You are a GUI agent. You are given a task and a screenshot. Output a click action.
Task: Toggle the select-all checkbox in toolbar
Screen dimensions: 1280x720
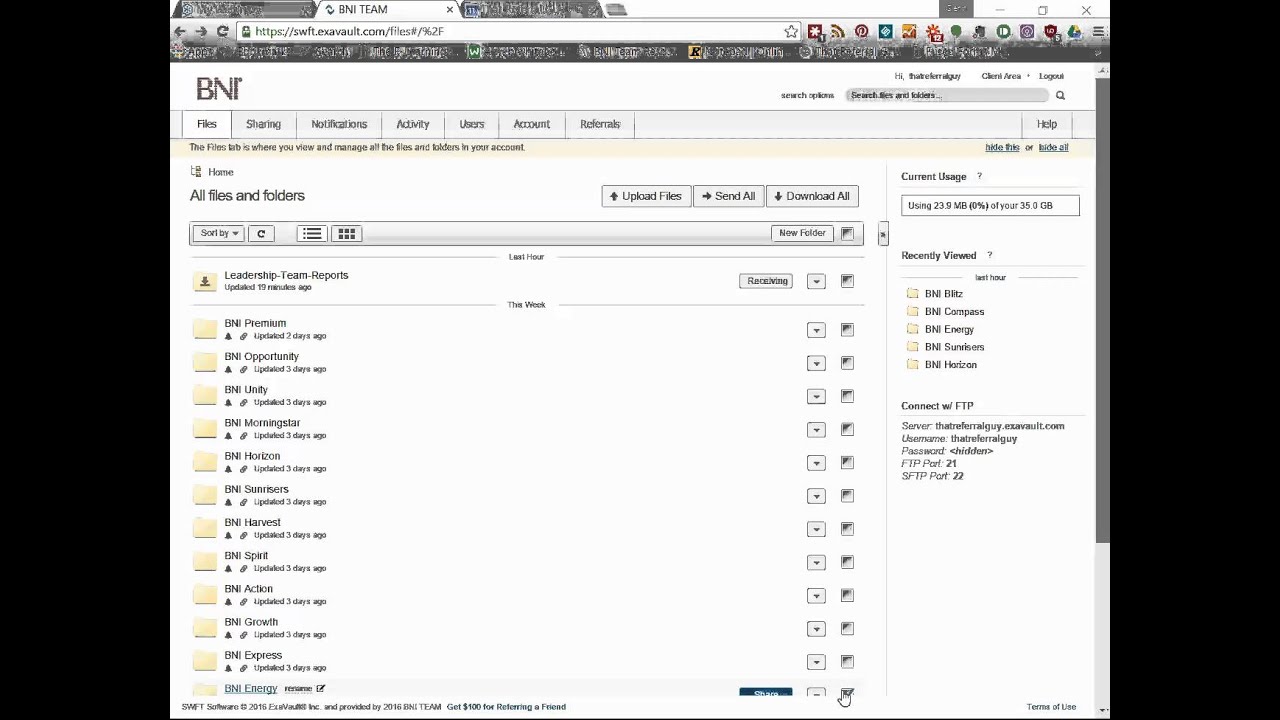pos(847,234)
